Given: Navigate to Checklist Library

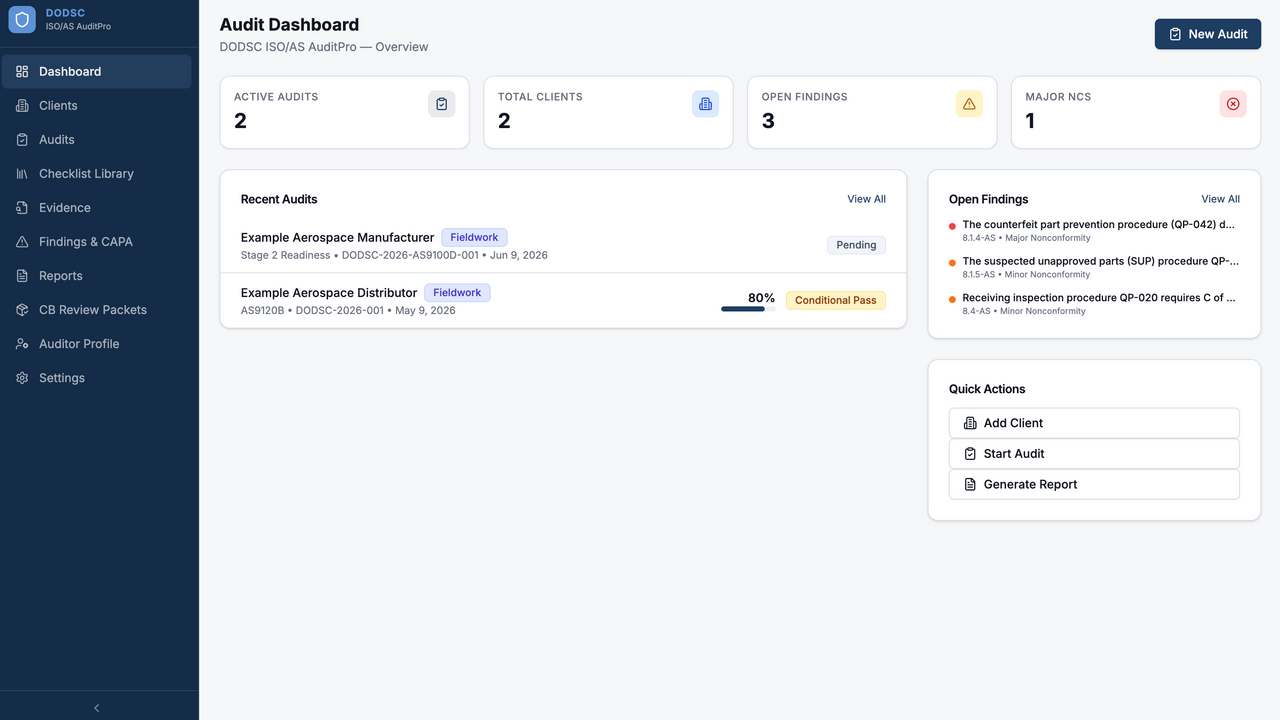Looking at the screenshot, I should coord(97,174).
